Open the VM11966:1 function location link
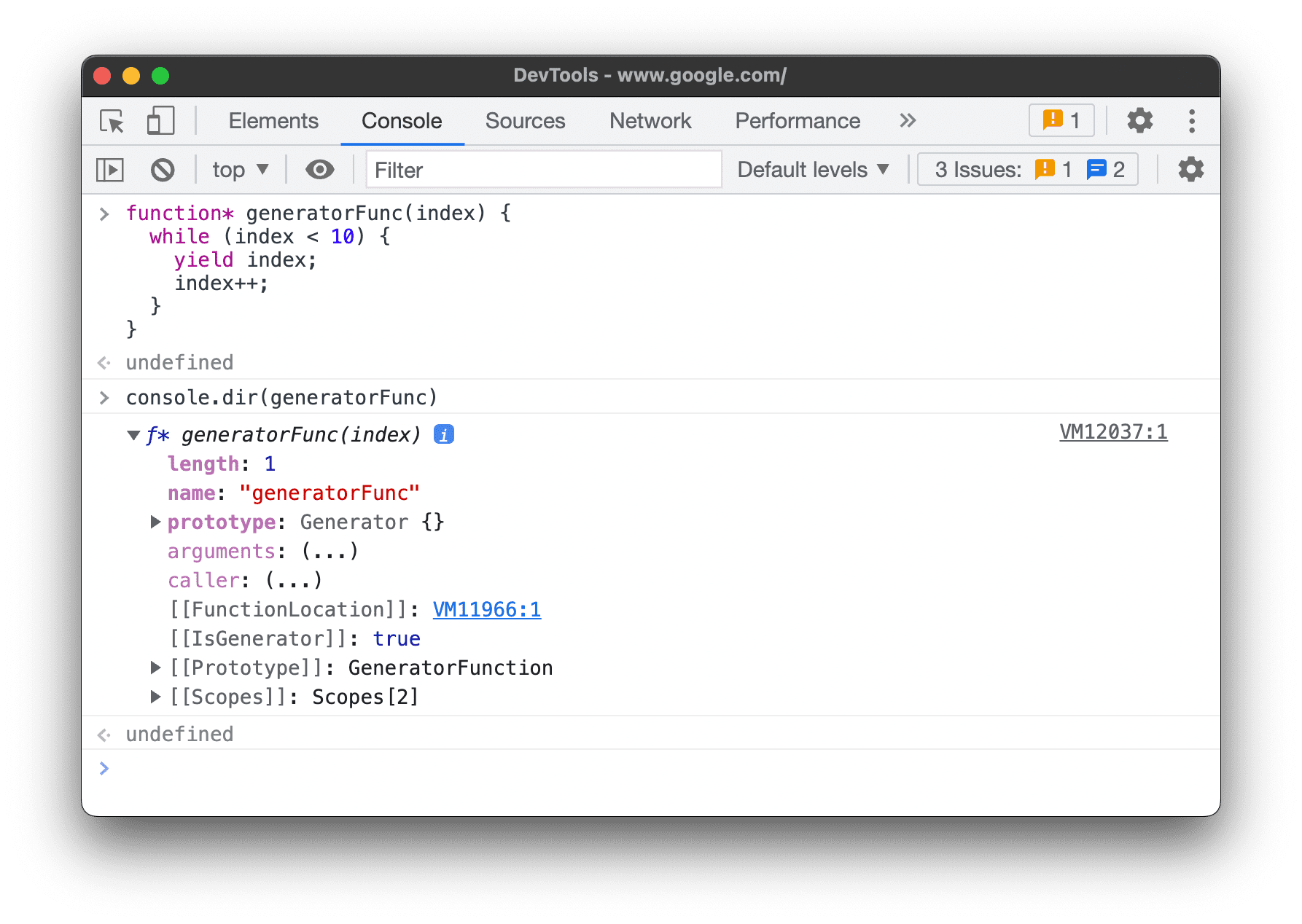Image resolution: width=1302 pixels, height=924 pixels. 486,609
